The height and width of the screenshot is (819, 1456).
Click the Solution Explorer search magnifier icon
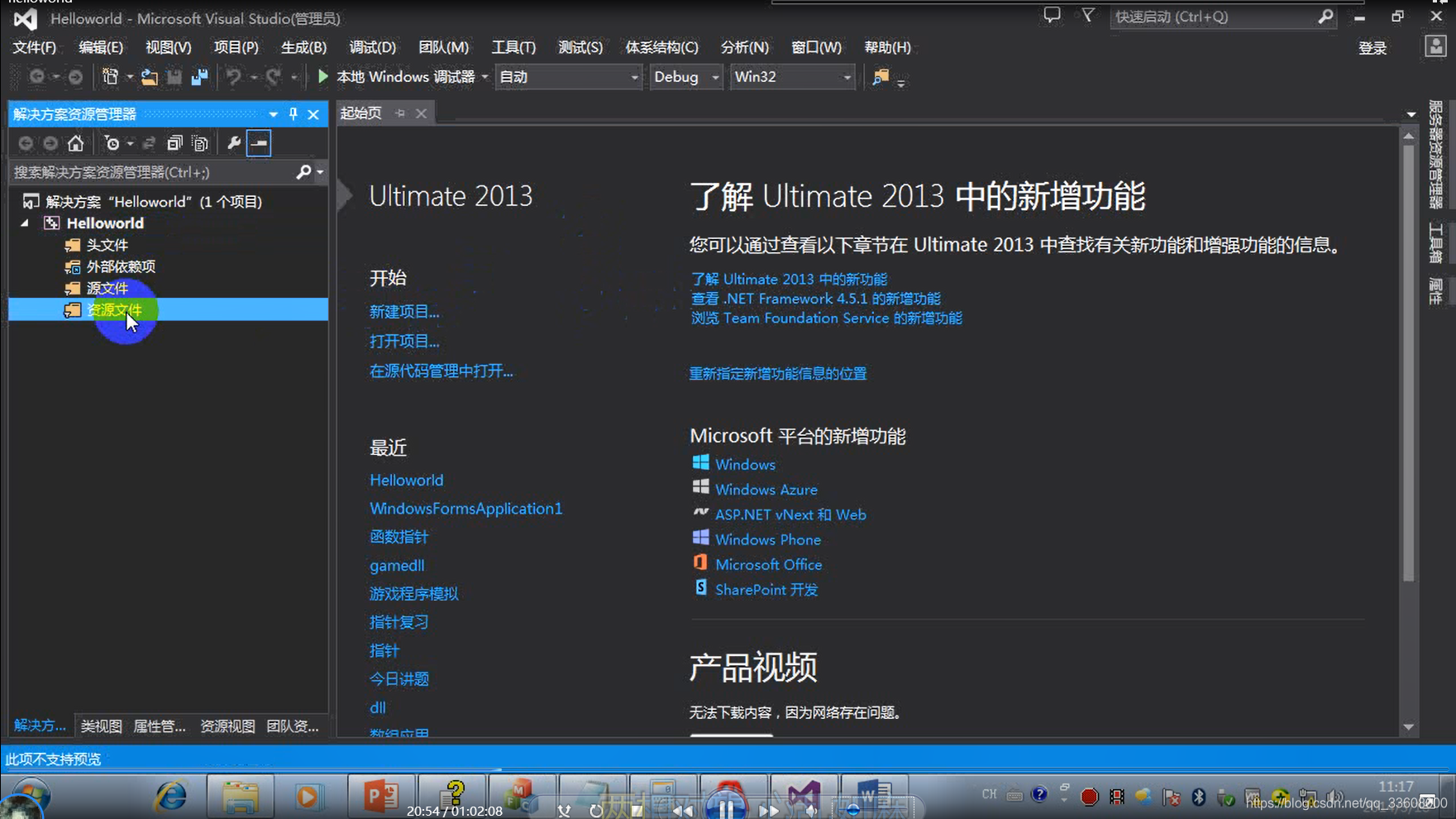point(303,172)
